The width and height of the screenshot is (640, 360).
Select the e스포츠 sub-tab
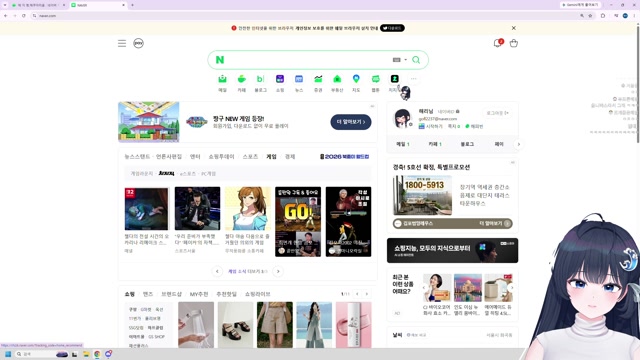pos(188,173)
